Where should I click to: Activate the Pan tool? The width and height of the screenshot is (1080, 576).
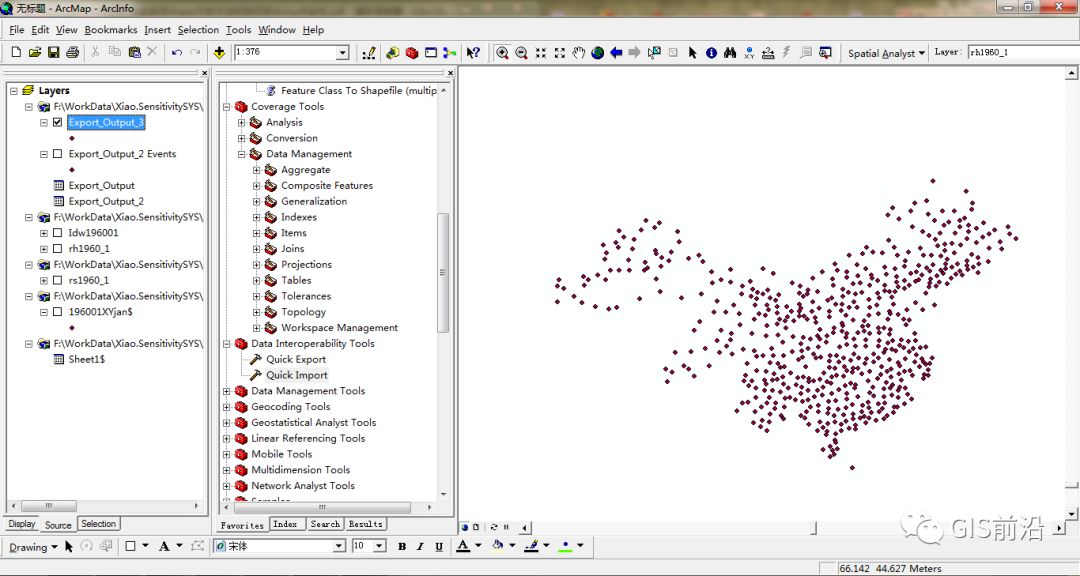point(579,50)
